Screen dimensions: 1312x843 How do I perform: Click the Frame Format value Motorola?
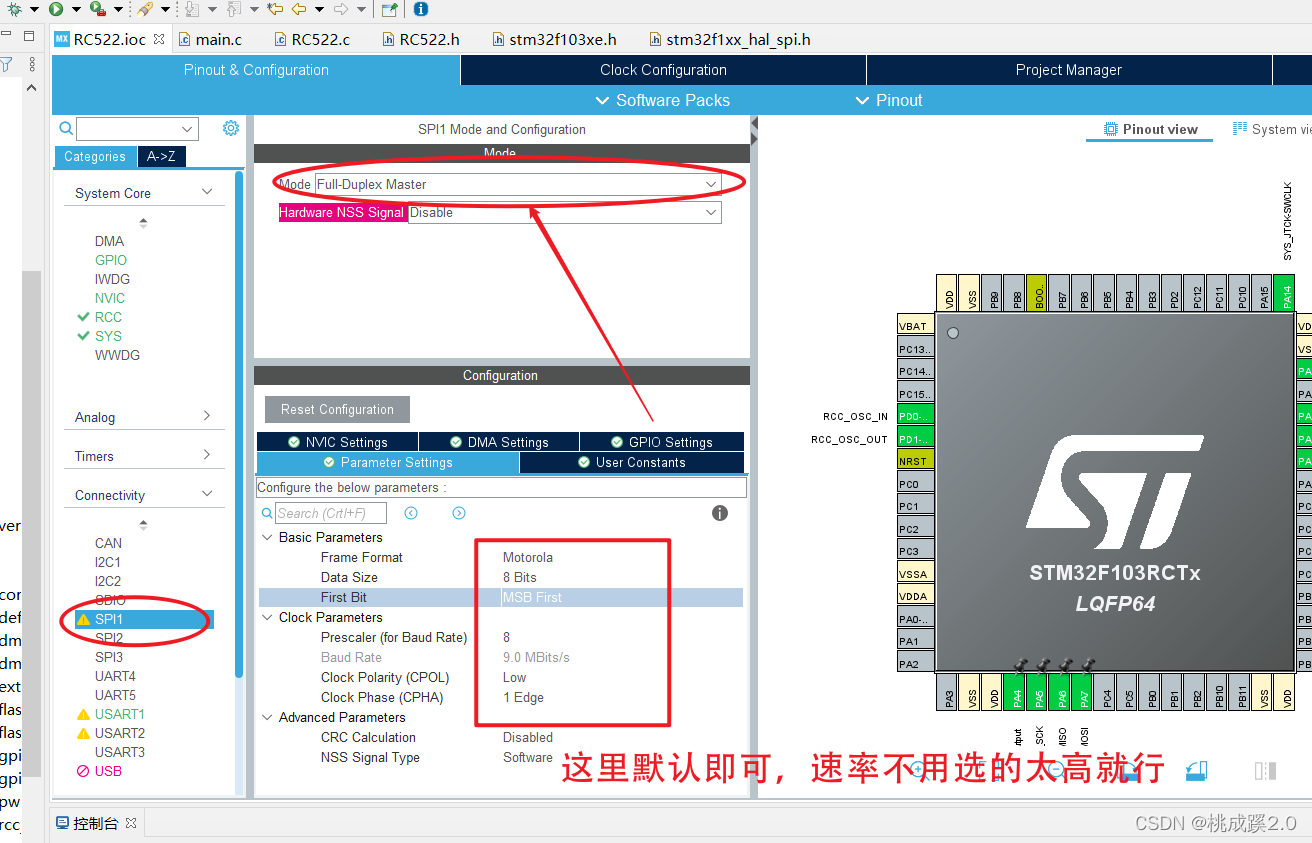tap(527, 557)
